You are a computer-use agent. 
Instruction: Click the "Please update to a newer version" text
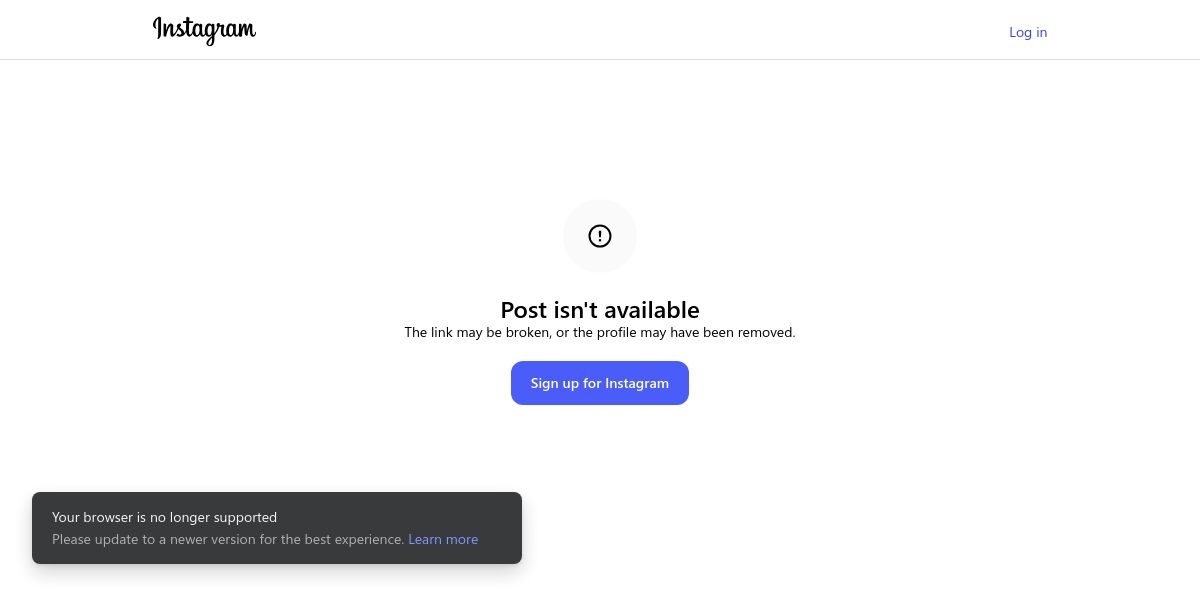(x=228, y=539)
